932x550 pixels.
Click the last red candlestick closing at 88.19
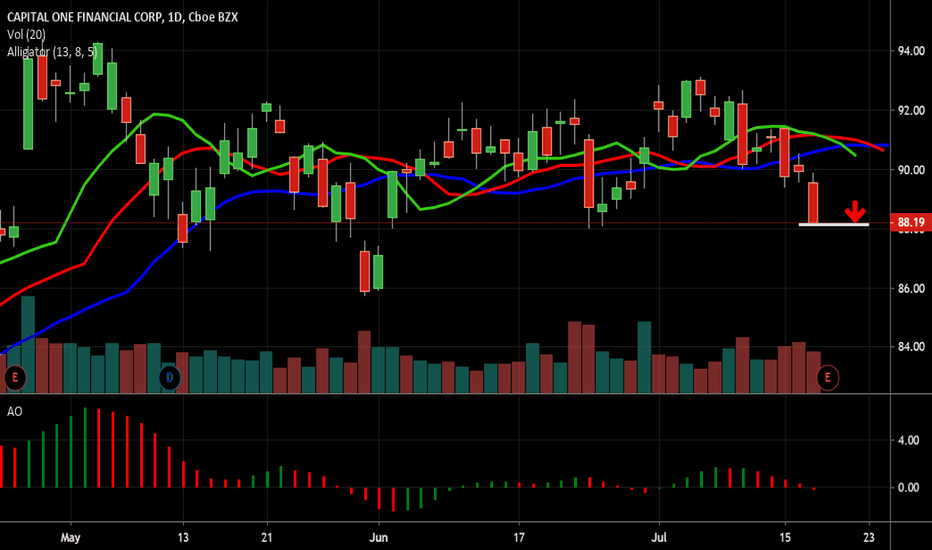(813, 203)
